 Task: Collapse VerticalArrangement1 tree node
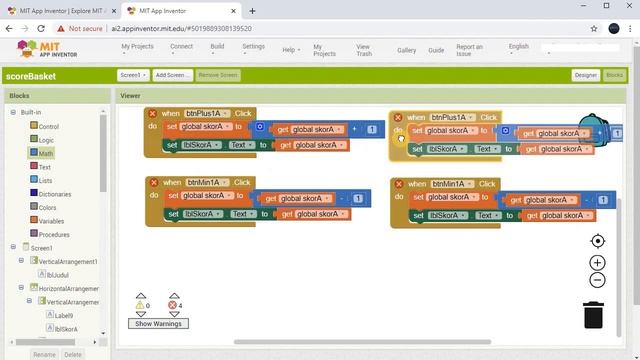click(21, 260)
